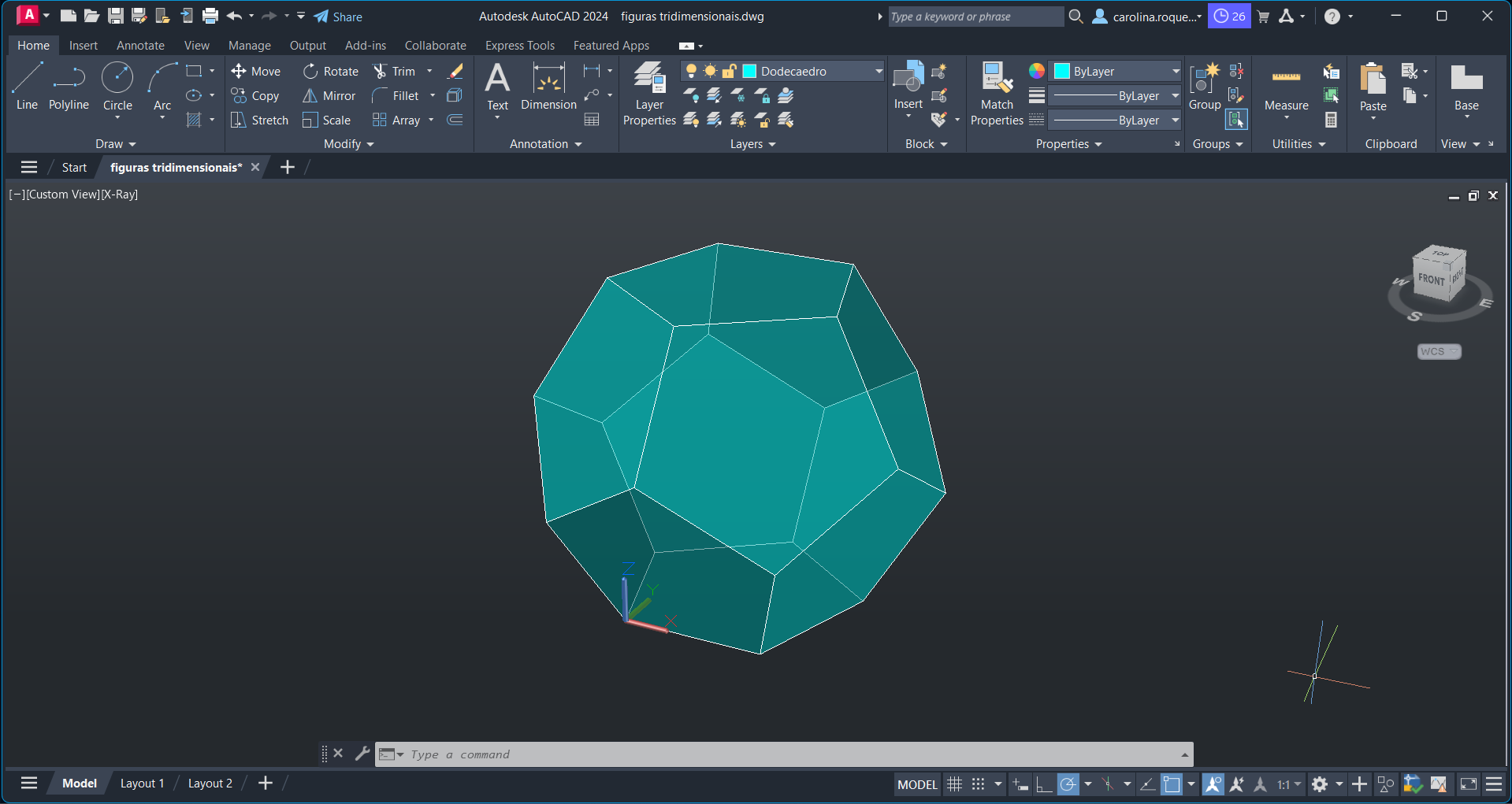Click the Mirror tool icon

[310, 96]
